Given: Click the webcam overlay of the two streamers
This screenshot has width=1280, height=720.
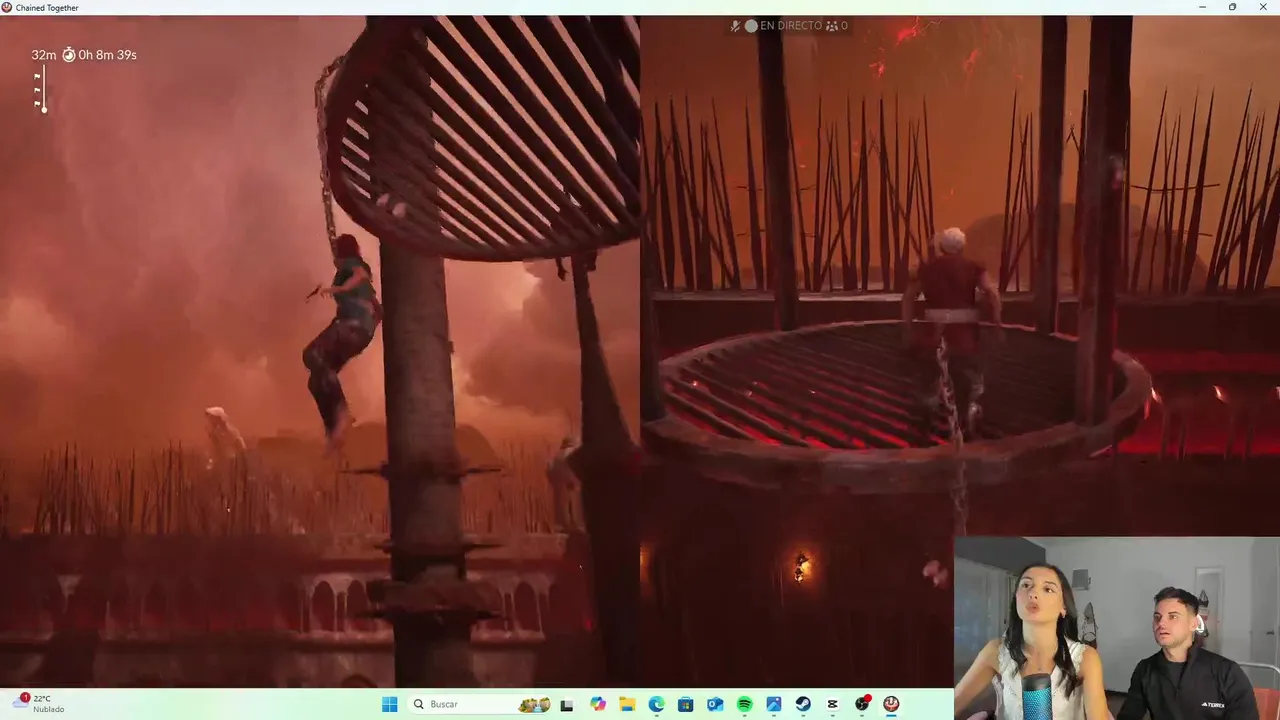Looking at the screenshot, I should pos(1116,628).
